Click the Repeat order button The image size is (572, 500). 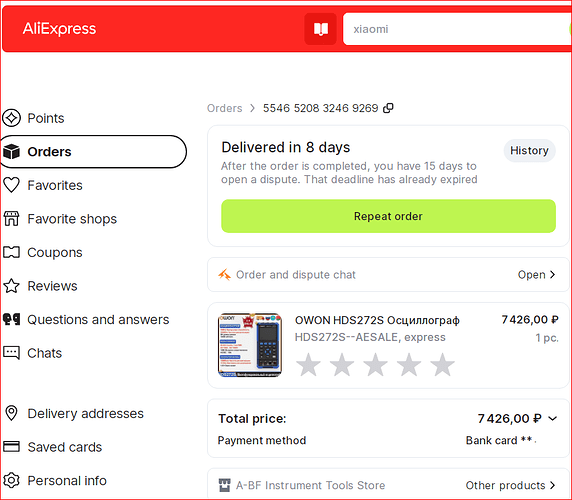pos(388,216)
